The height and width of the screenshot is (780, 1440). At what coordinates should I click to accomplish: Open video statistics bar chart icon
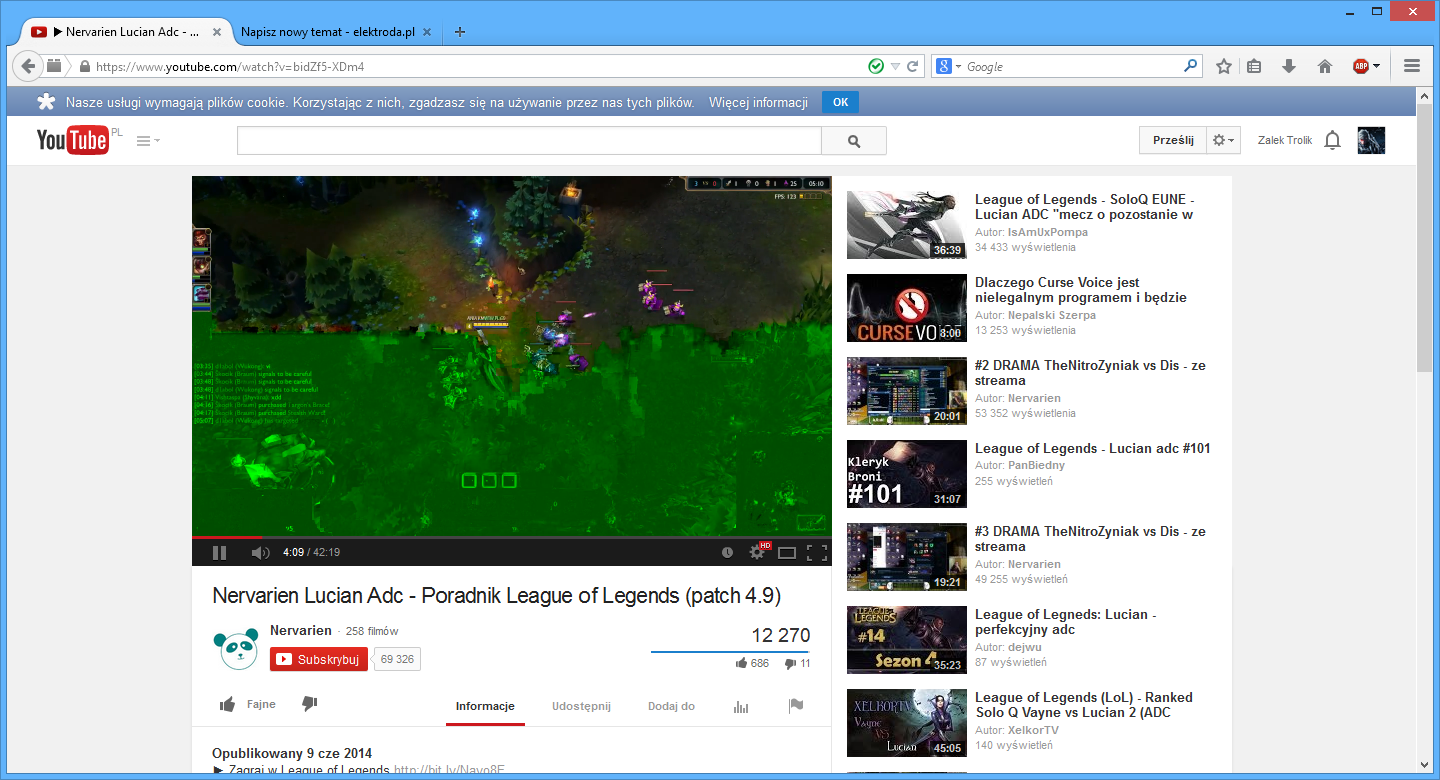[x=741, y=706]
